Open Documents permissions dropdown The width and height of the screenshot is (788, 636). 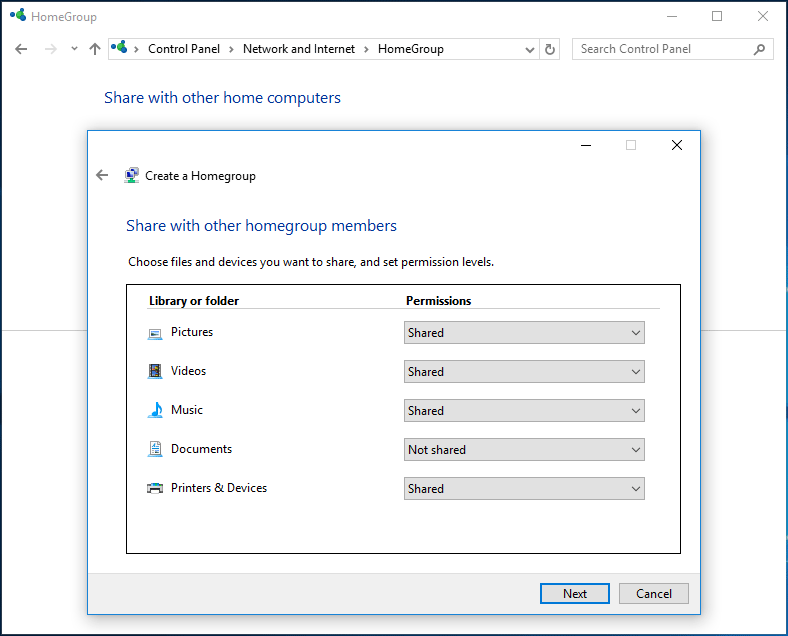click(524, 450)
